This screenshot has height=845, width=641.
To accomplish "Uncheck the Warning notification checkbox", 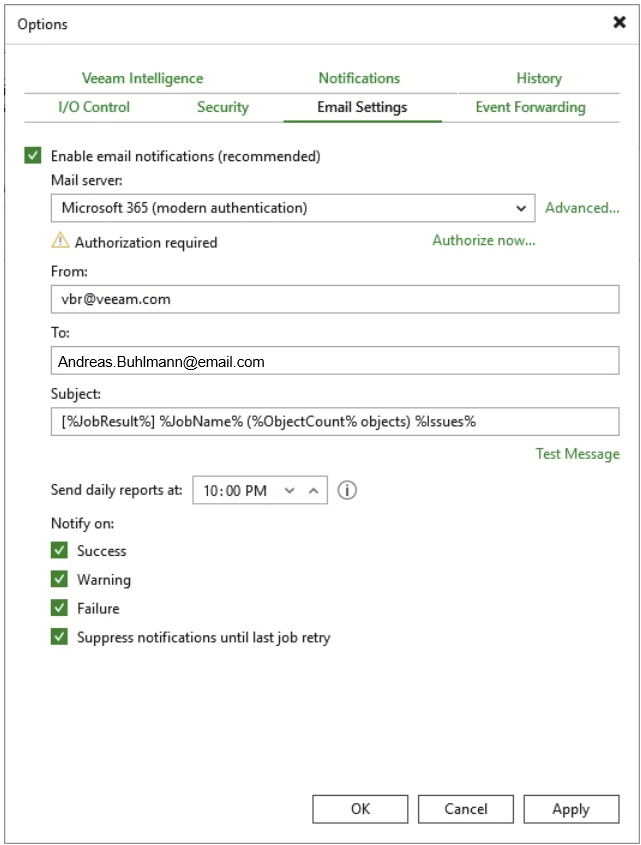I will (x=60, y=580).
